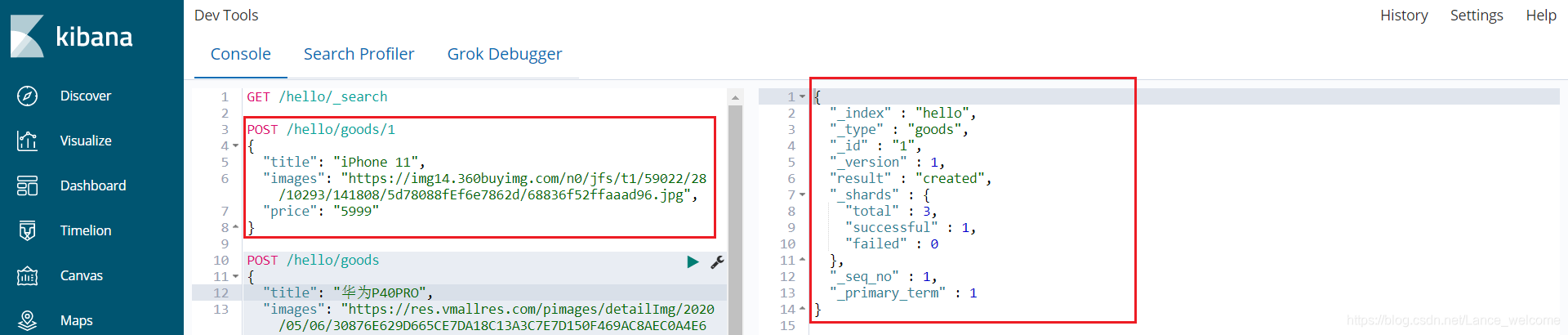Click the "price": "5999" line
The height and width of the screenshot is (335, 1568).
[x=321, y=211]
